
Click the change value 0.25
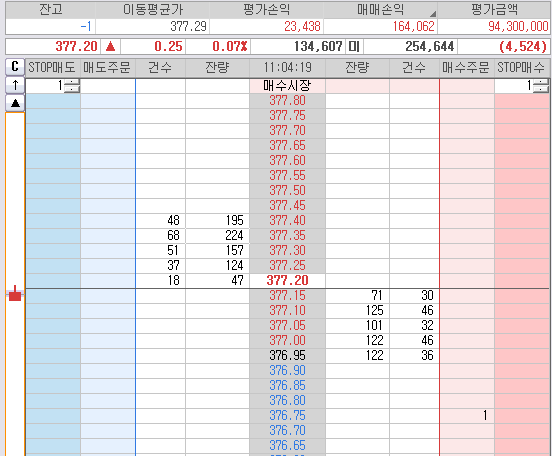[168, 46]
